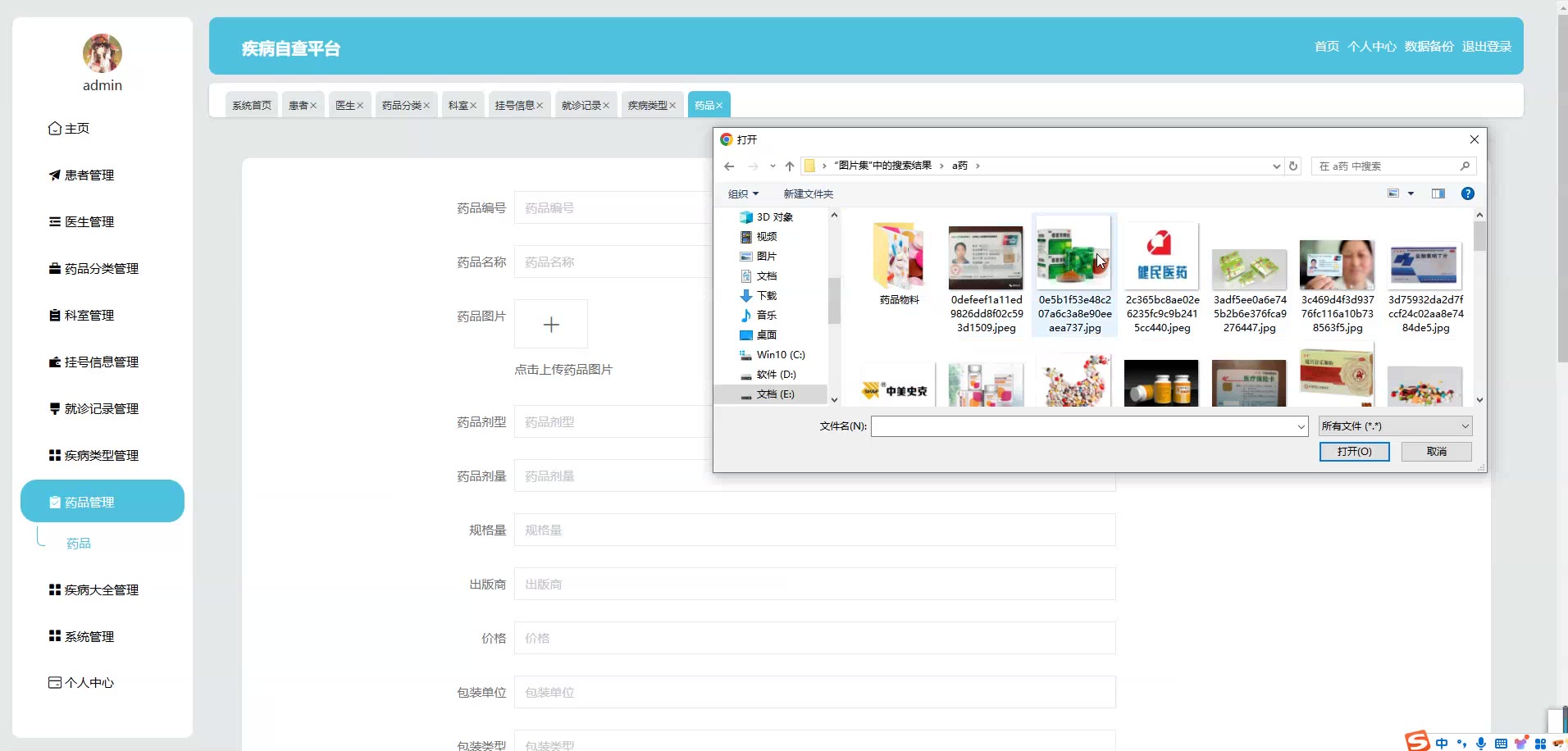The image size is (1568, 751).
Task: Select image 2c365bc8ae02e...5cc440.jpeg
Action: pos(1162,279)
